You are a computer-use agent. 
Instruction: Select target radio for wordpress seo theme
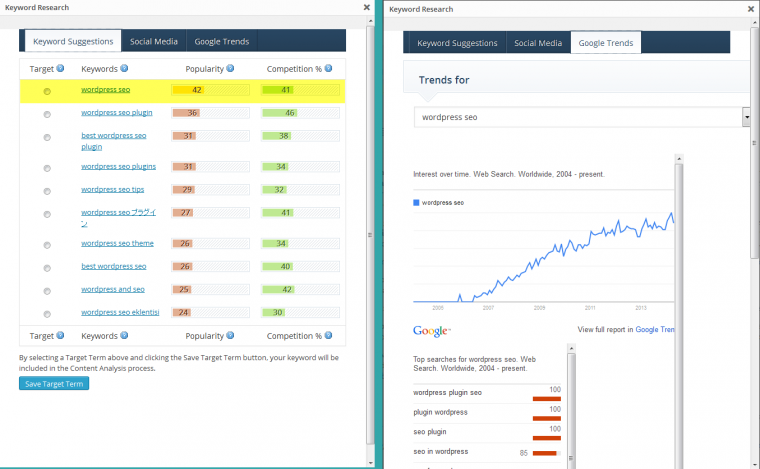tap(47, 245)
